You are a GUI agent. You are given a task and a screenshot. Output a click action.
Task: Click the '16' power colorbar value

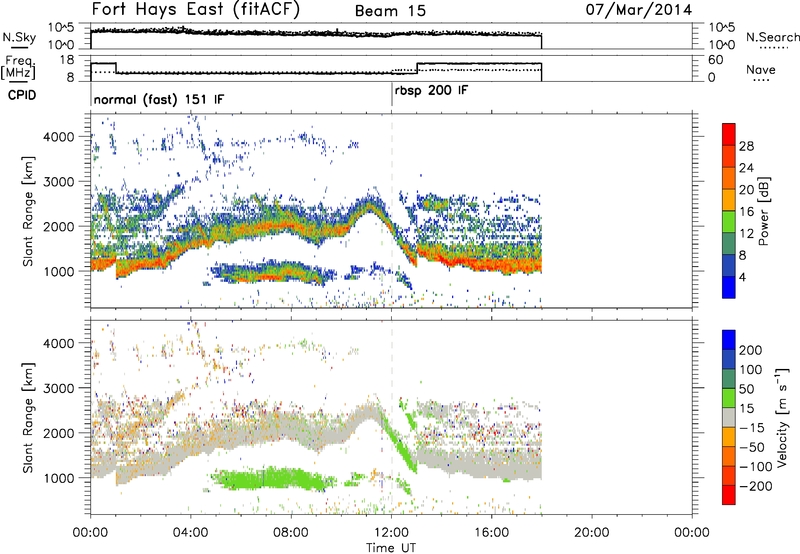746,212
